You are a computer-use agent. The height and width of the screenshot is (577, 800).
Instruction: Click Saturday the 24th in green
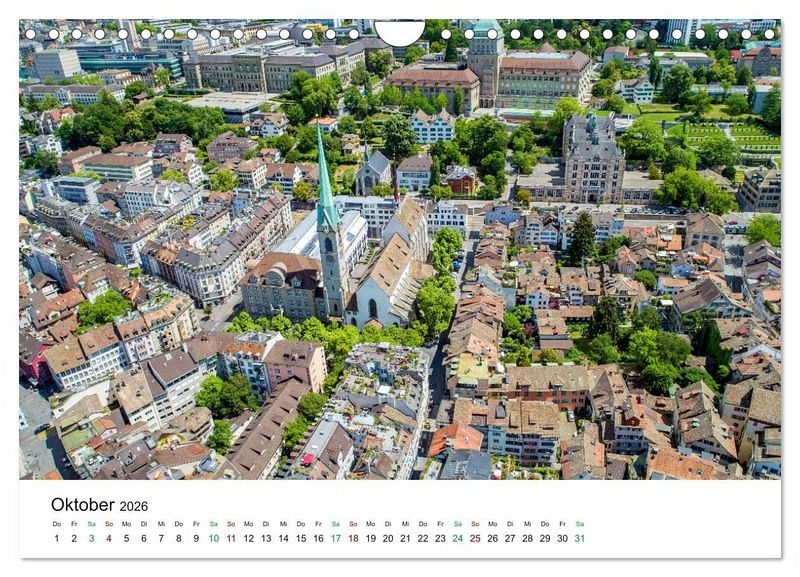pyautogui.click(x=457, y=538)
